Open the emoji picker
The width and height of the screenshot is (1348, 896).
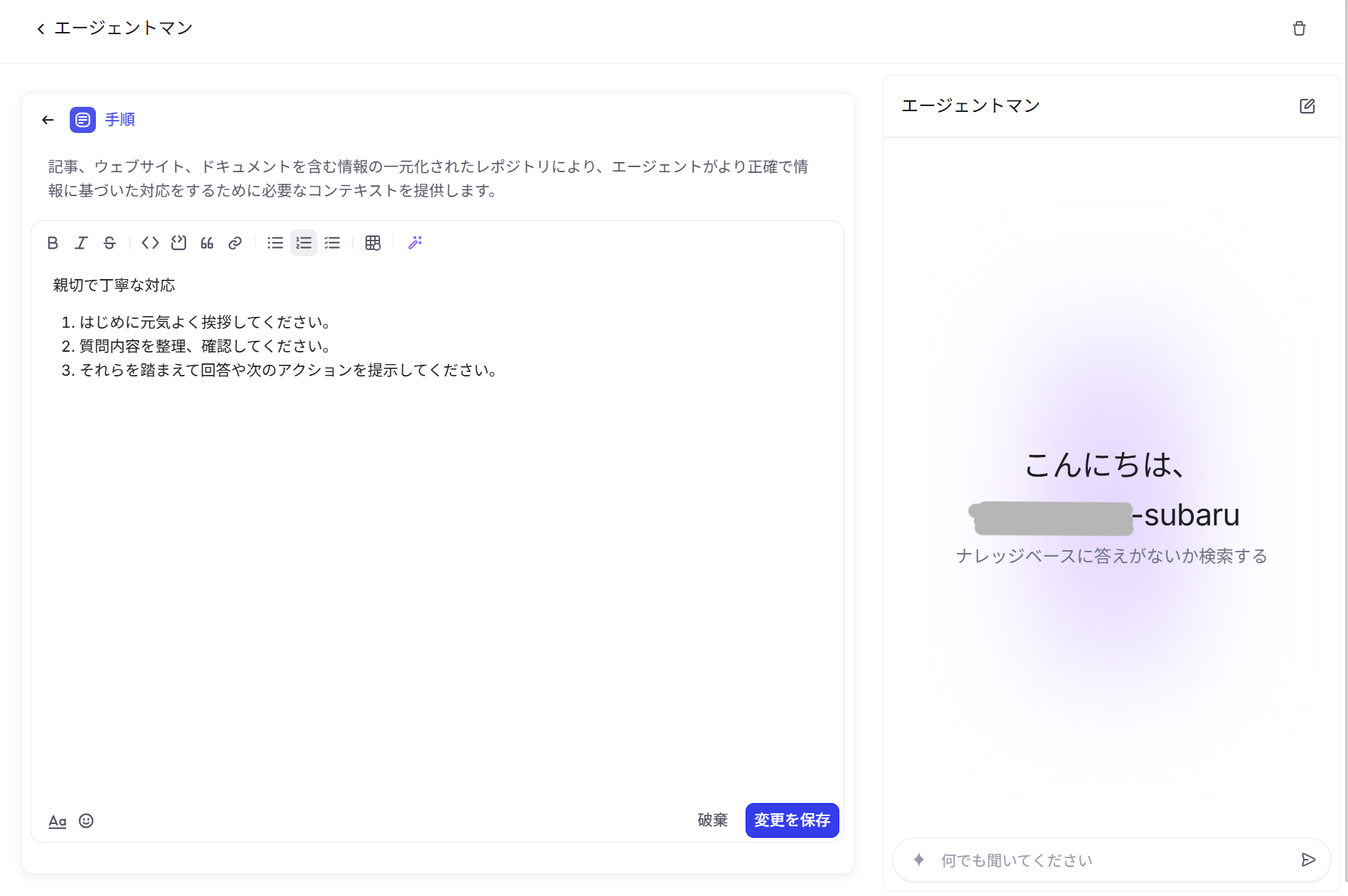86,820
